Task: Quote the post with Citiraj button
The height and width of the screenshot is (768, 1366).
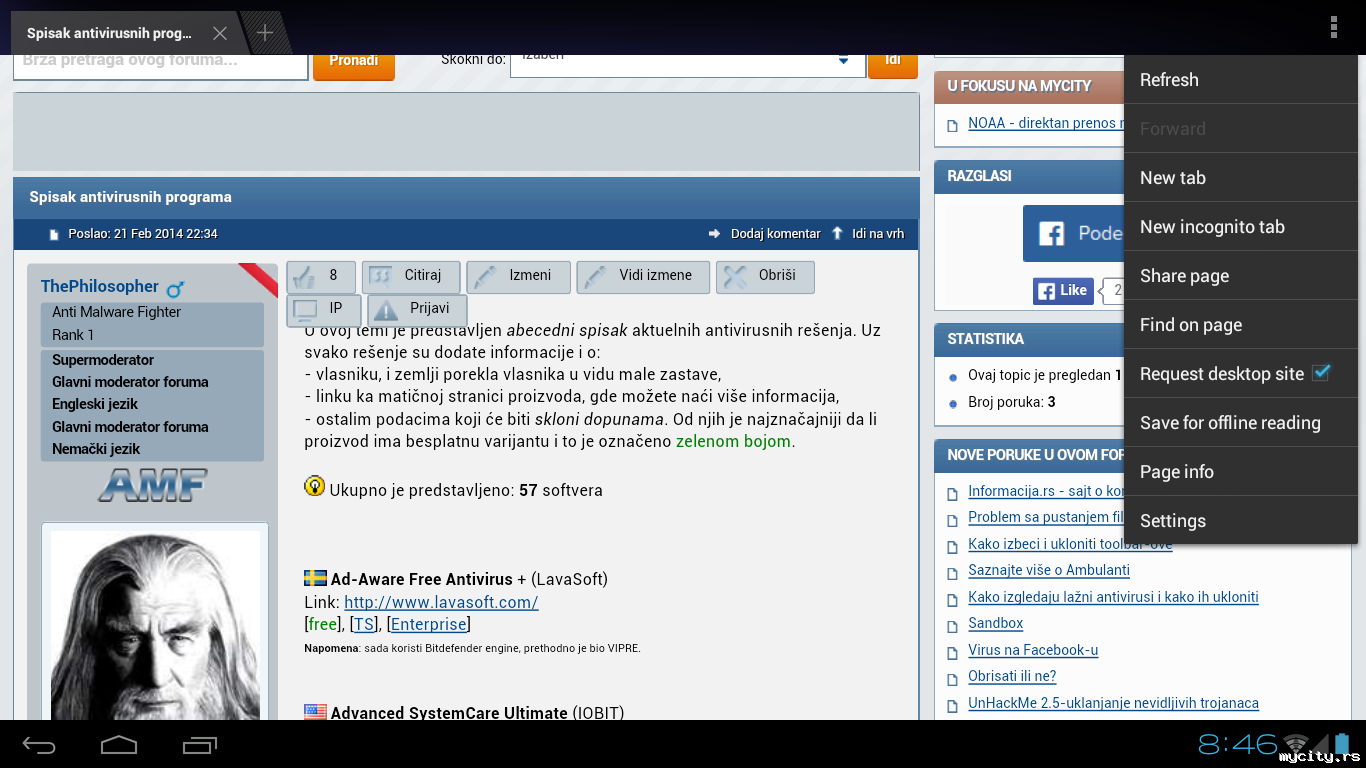Action: point(411,277)
